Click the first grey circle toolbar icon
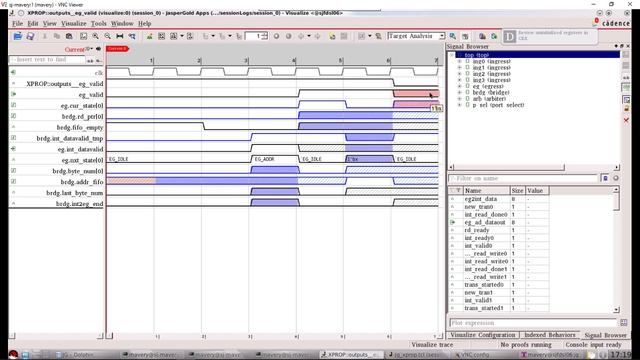This screenshot has width=640, height=360. (276, 36)
